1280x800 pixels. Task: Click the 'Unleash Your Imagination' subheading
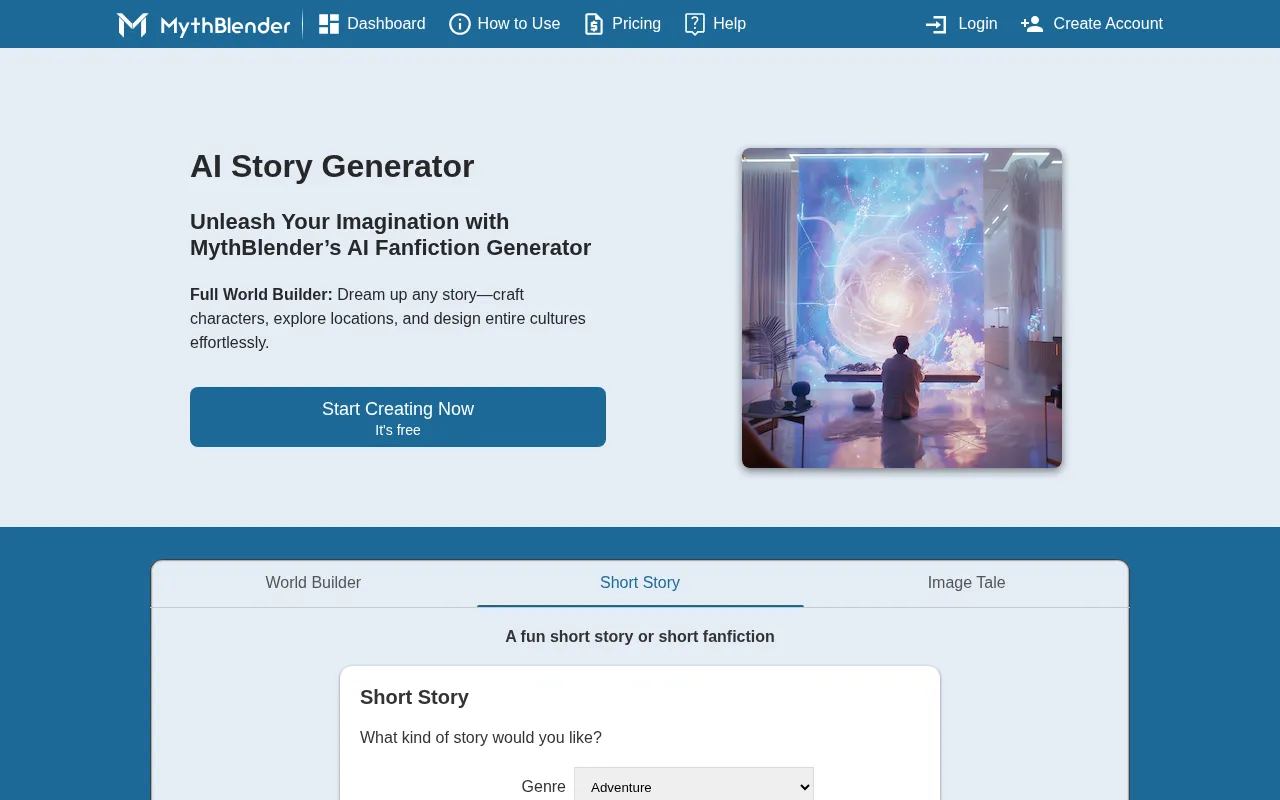coord(390,234)
